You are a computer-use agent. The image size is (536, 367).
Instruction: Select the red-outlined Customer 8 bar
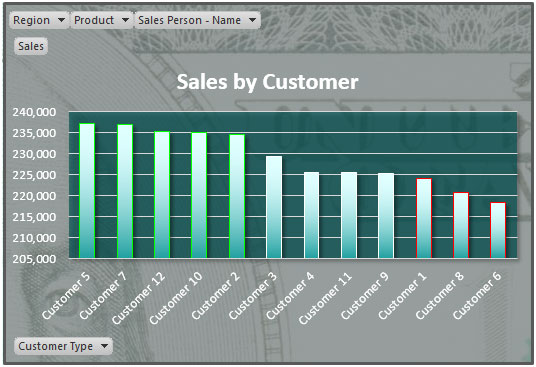click(x=461, y=226)
